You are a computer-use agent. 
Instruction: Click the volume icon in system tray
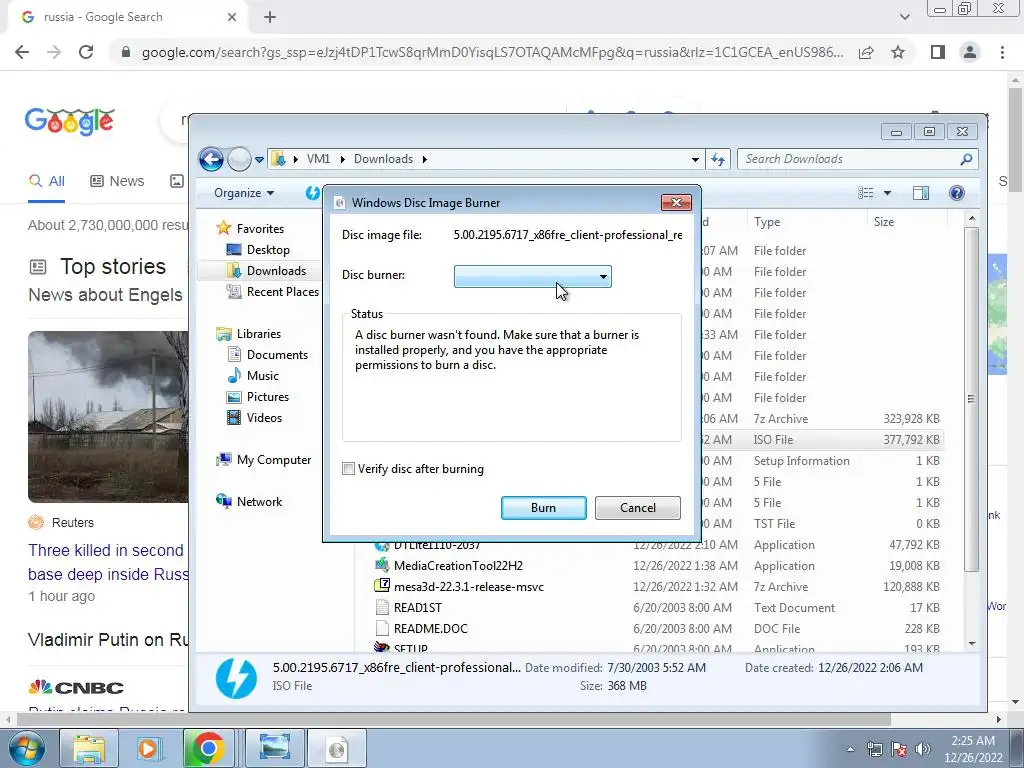point(923,748)
